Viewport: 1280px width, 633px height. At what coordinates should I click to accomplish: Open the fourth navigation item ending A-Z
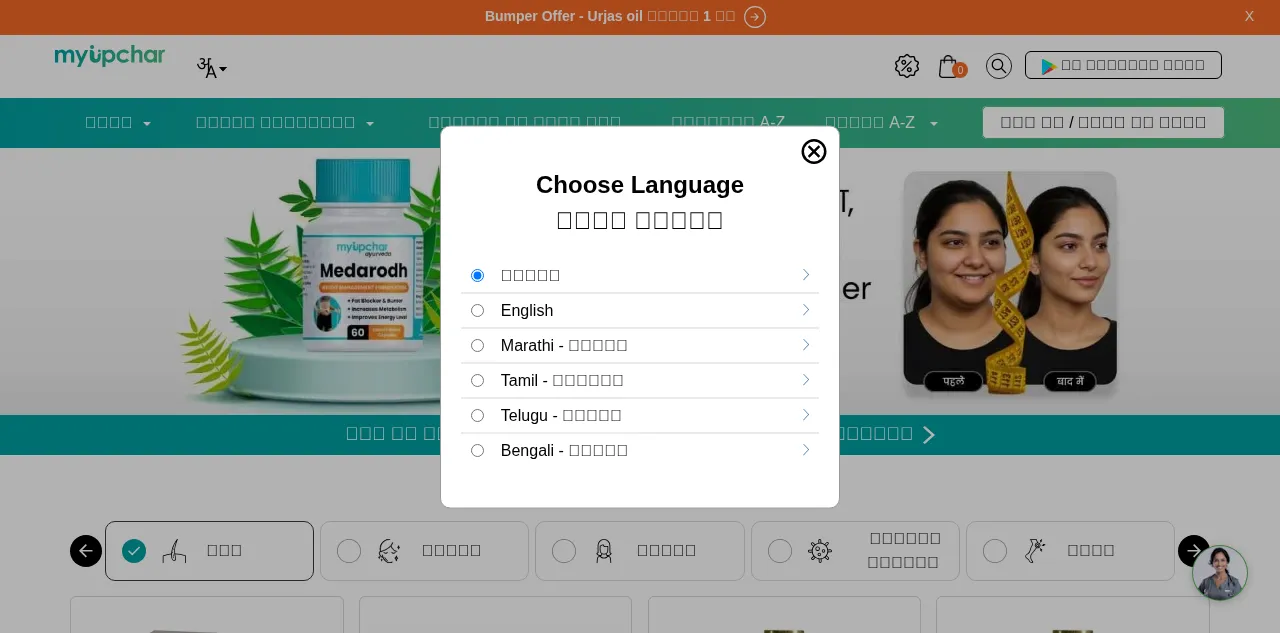[x=728, y=123]
